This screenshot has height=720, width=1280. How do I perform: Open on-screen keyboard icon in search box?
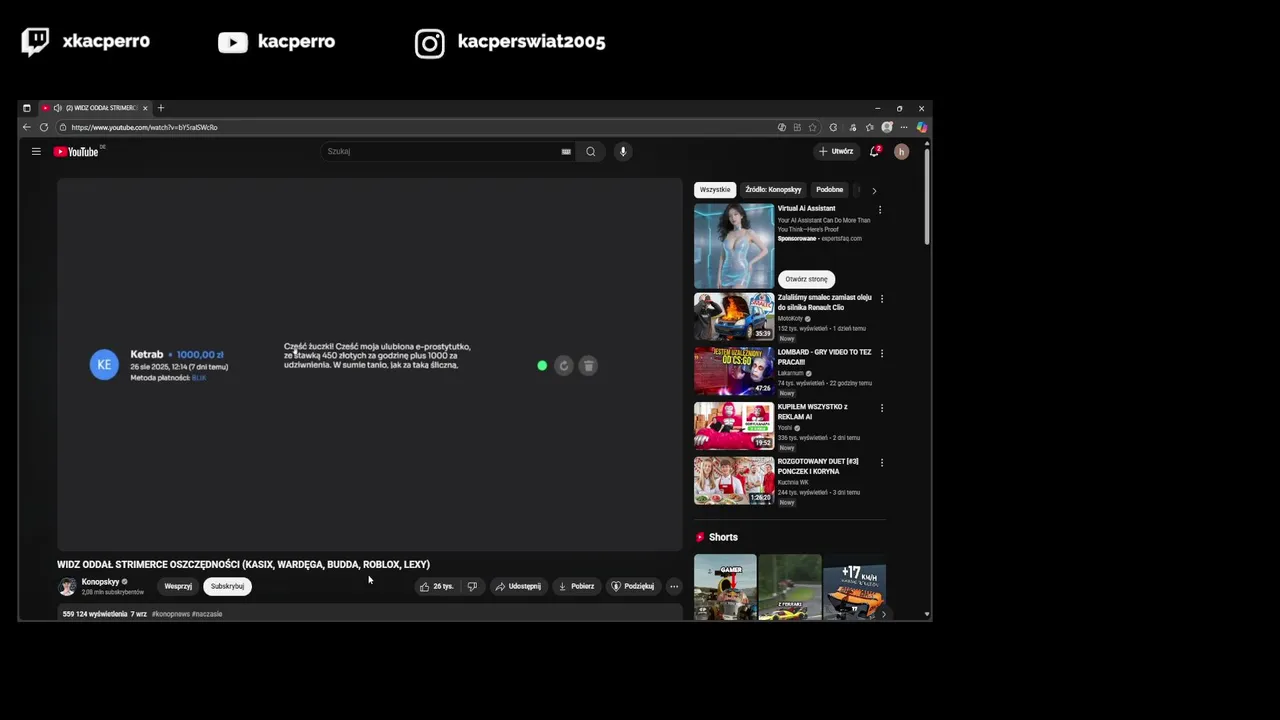566,152
